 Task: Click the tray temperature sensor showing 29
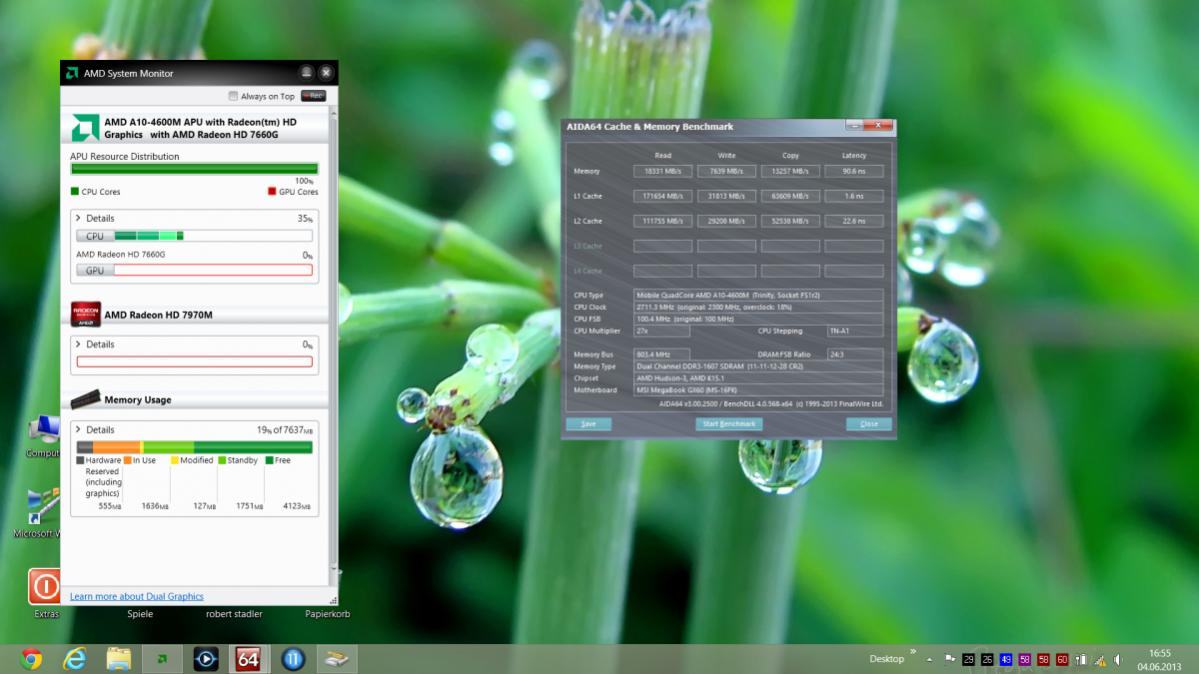coord(968,659)
